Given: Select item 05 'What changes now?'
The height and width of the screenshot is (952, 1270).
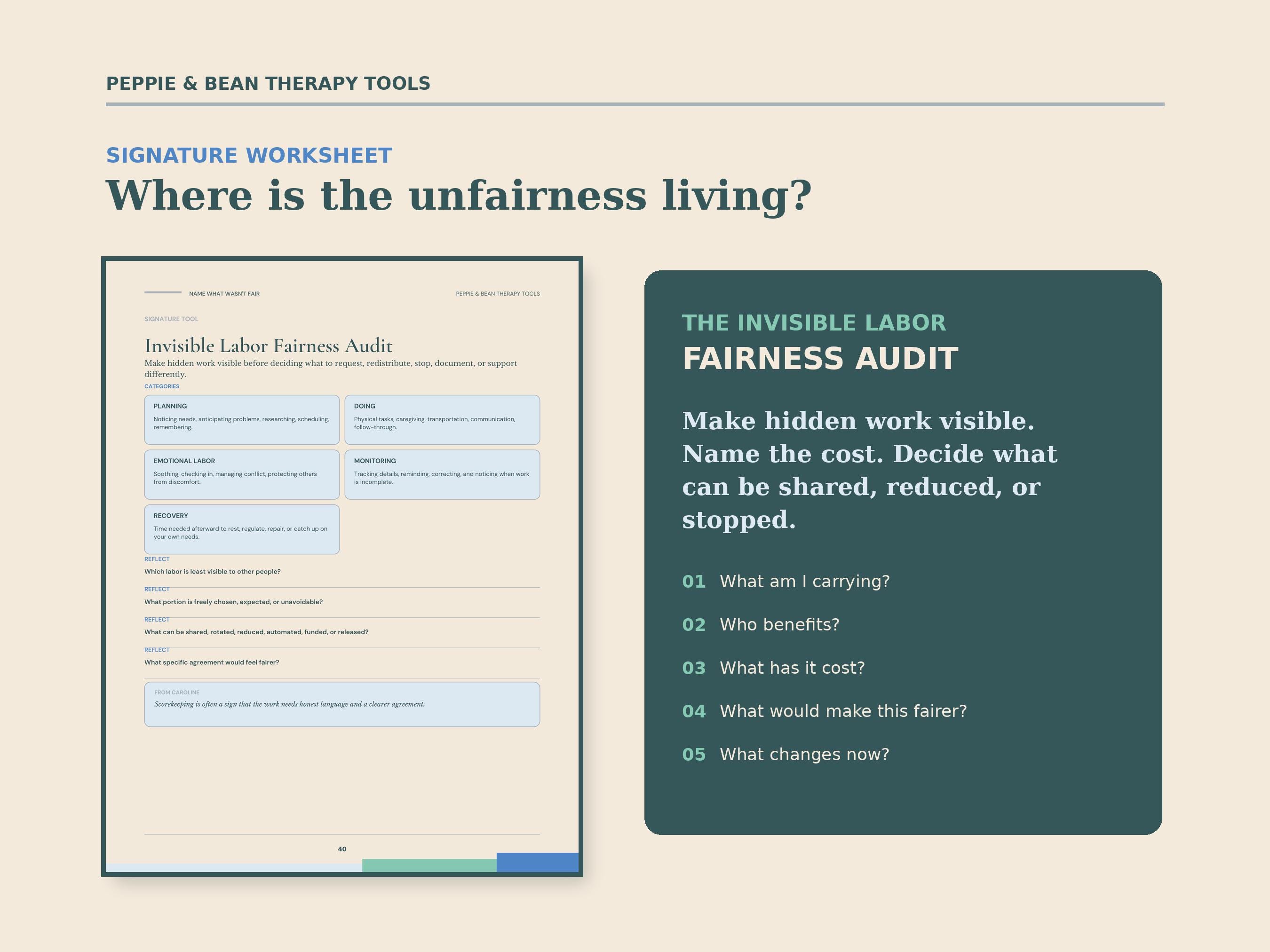Looking at the screenshot, I should click(x=786, y=754).
